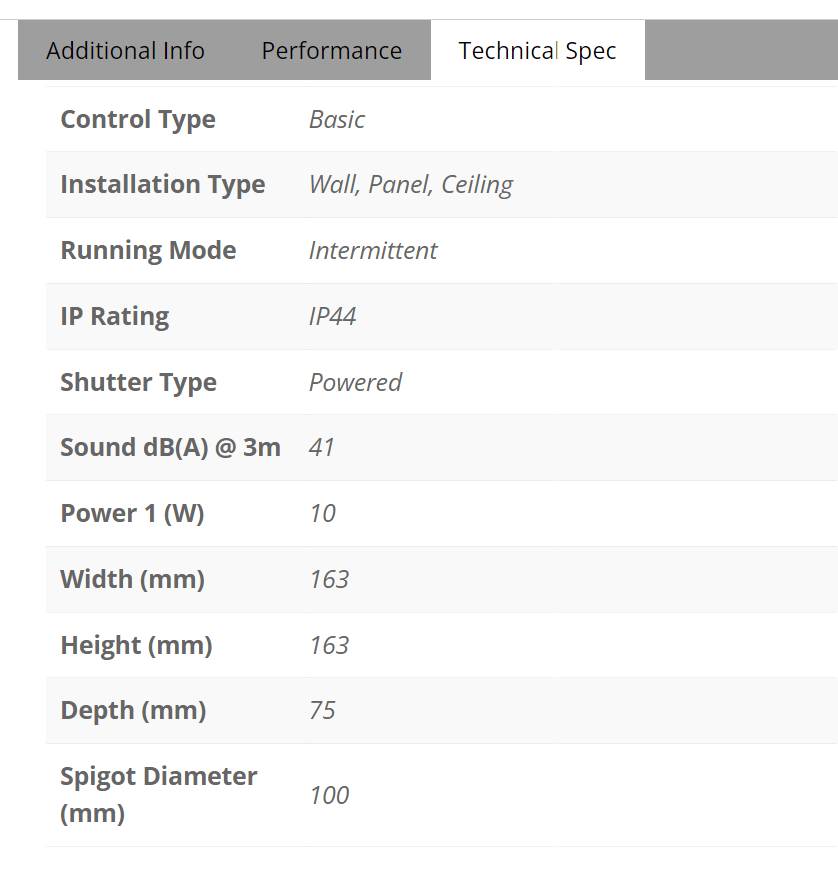Click the Intermittent value text
The height and width of the screenshot is (876, 838).
click(372, 251)
